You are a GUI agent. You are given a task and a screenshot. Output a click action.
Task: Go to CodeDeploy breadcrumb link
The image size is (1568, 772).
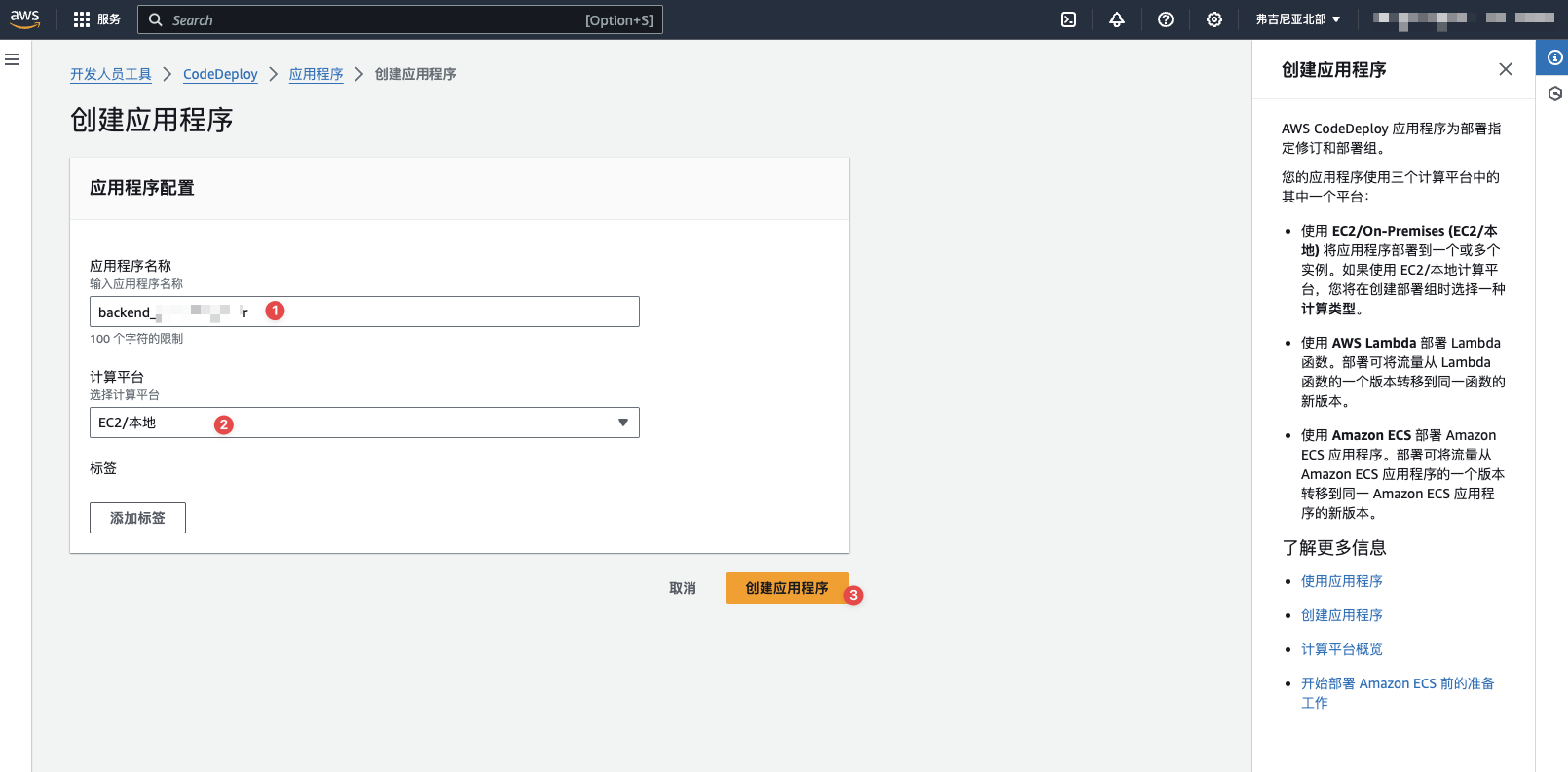point(220,74)
